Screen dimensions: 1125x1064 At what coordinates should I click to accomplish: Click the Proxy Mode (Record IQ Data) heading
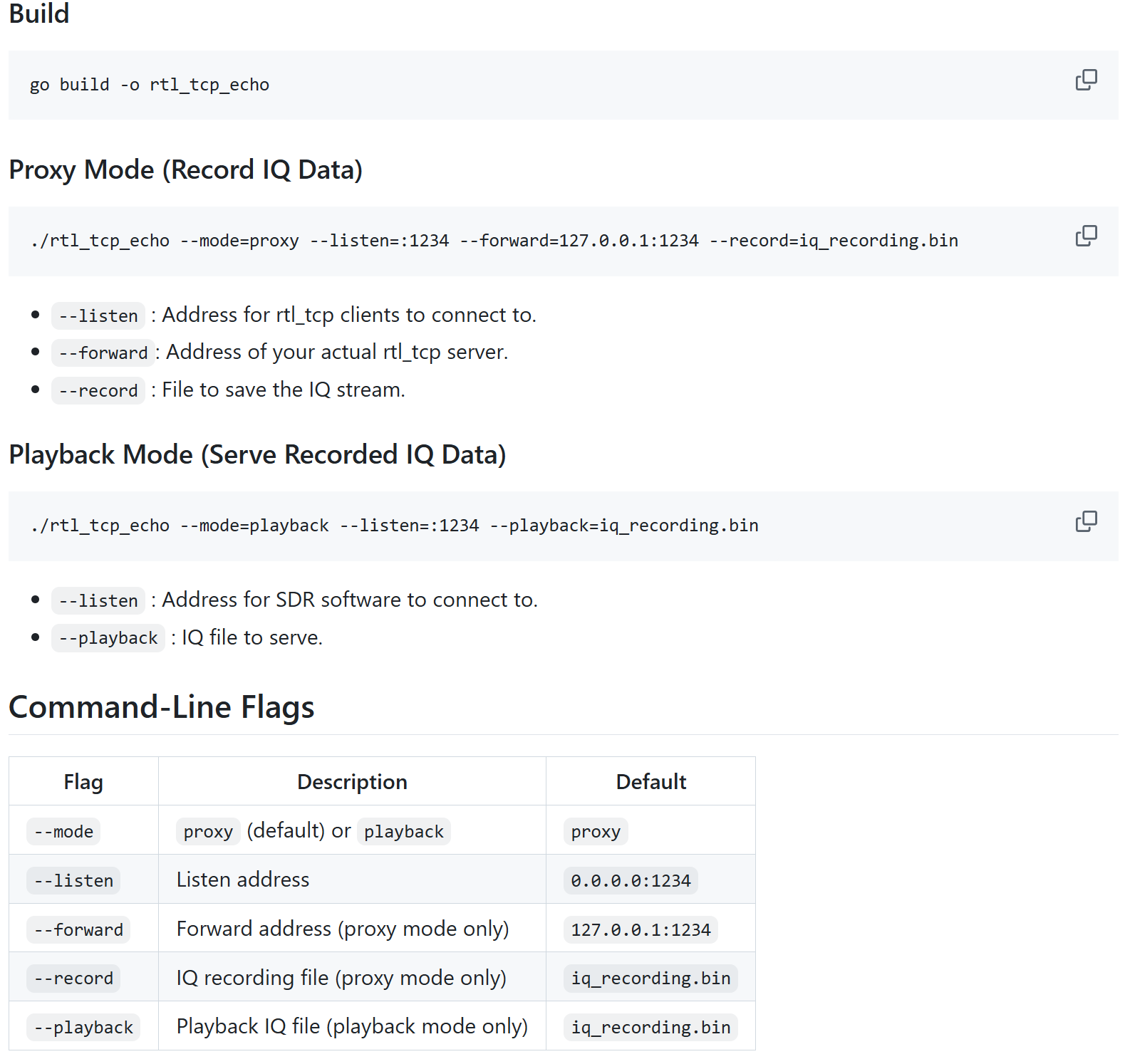click(186, 169)
